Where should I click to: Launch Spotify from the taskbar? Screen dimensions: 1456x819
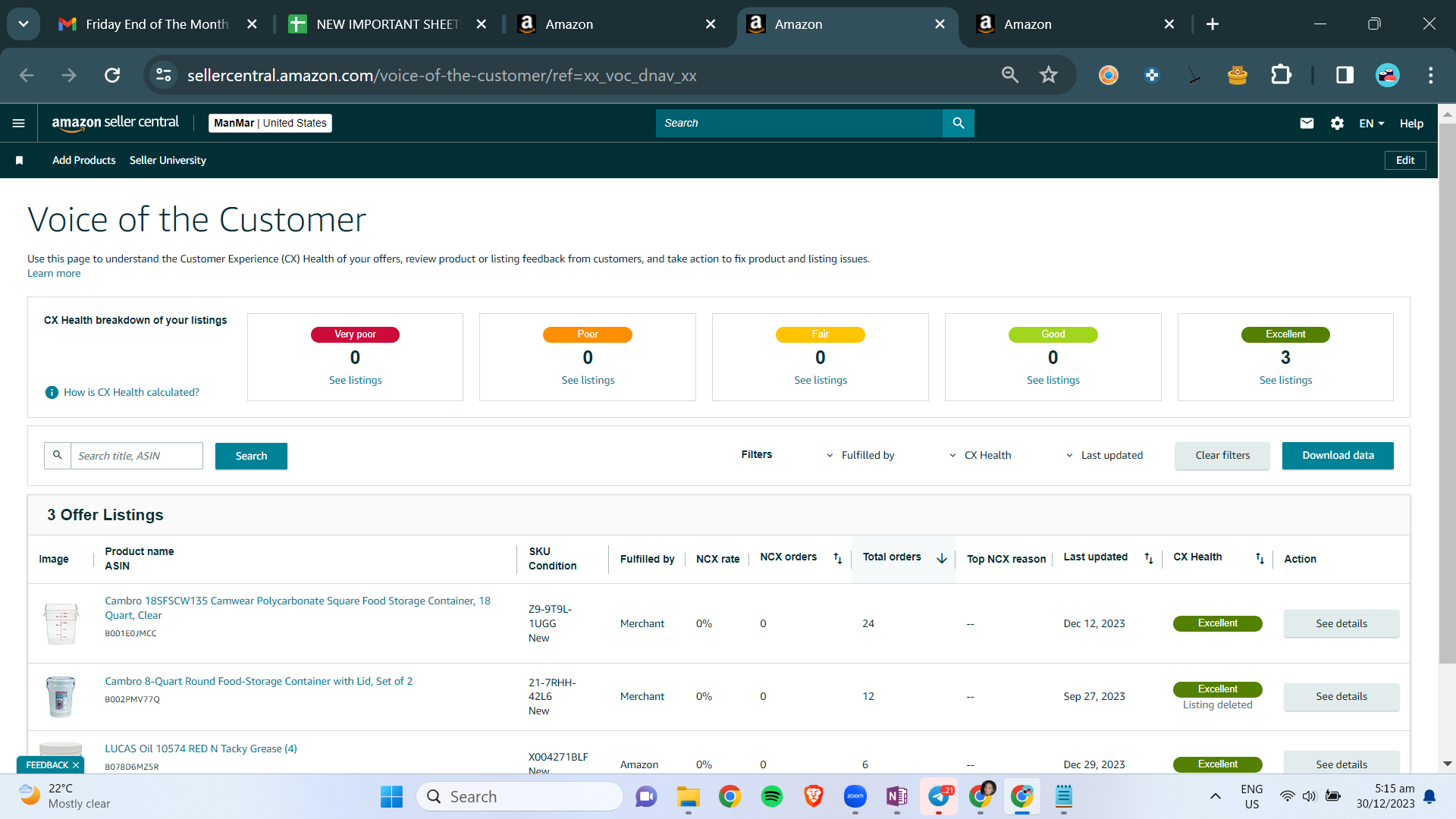click(x=771, y=796)
